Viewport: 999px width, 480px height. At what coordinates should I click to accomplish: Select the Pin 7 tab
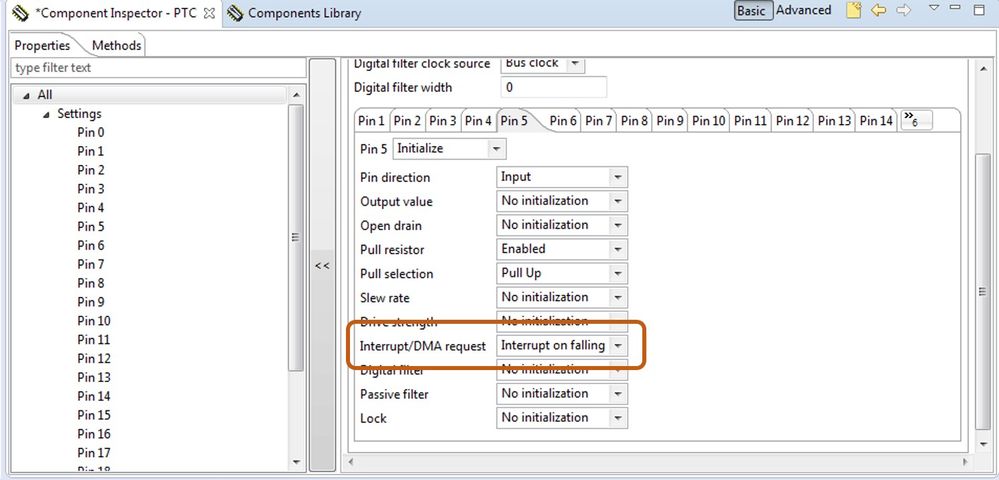click(x=598, y=120)
